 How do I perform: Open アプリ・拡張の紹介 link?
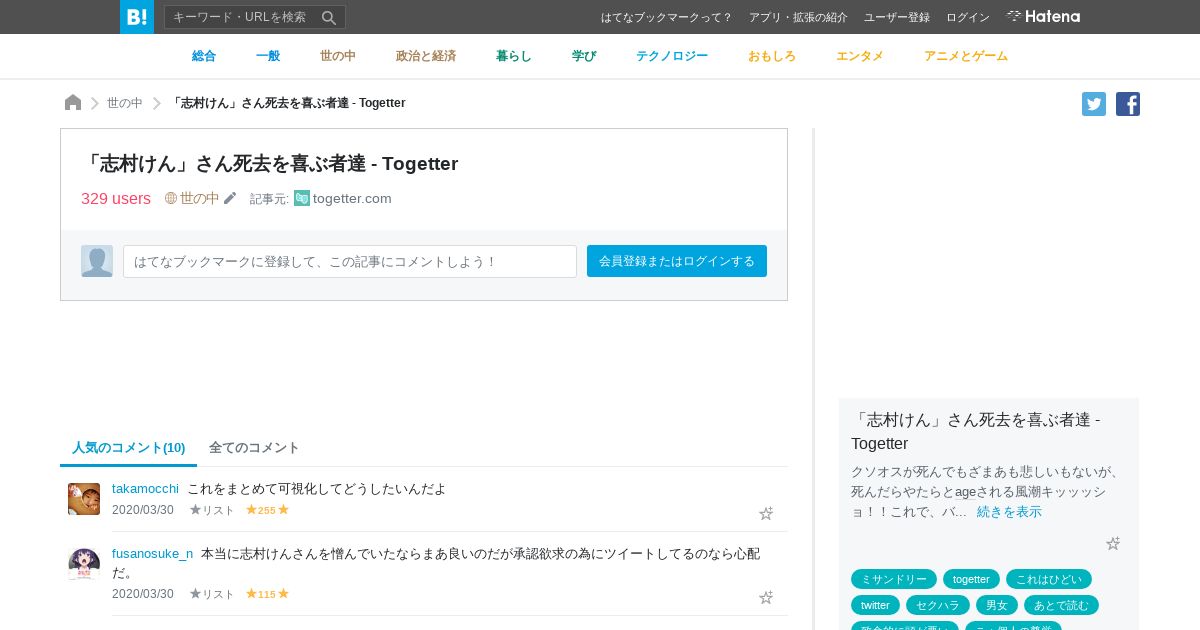click(798, 17)
